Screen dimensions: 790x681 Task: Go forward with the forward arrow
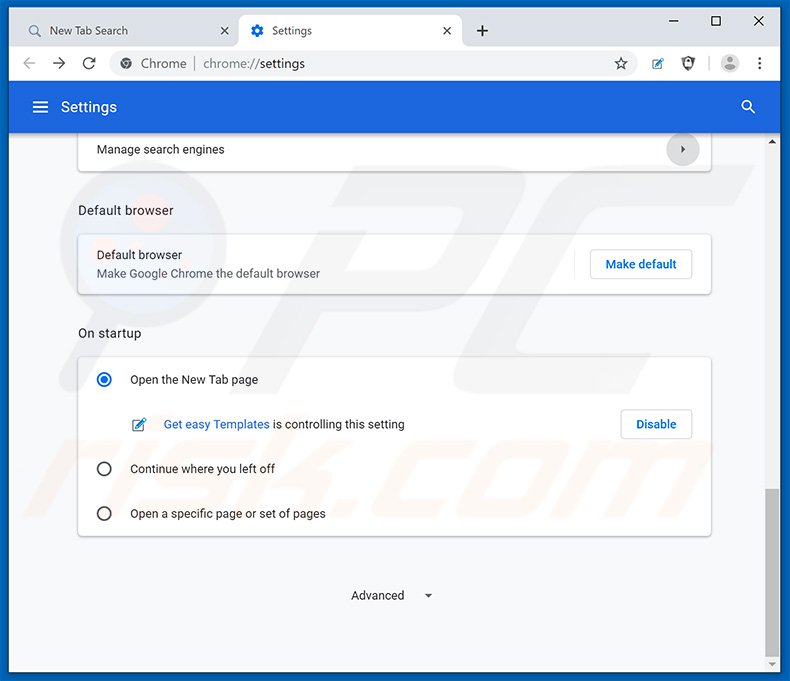pyautogui.click(x=59, y=63)
